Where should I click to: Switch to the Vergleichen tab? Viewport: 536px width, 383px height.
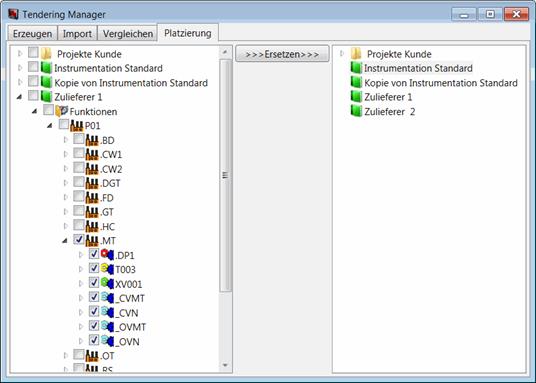(x=128, y=34)
